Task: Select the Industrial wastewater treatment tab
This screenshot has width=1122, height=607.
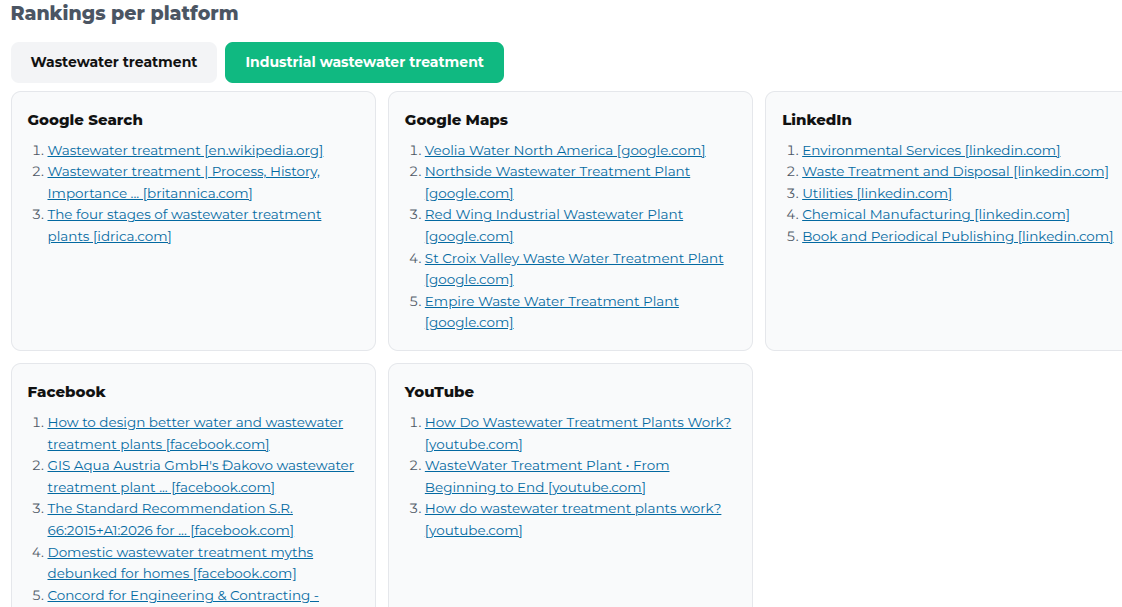Action: click(364, 62)
